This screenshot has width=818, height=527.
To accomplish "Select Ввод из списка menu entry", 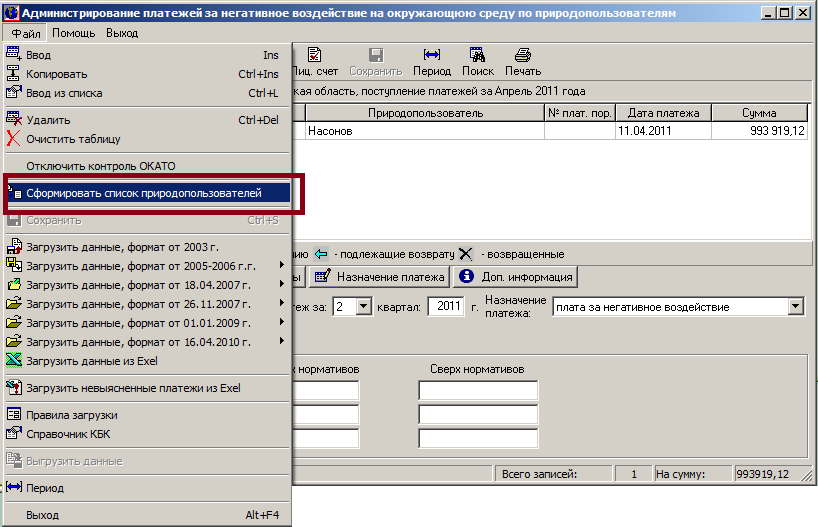I will pos(64,93).
